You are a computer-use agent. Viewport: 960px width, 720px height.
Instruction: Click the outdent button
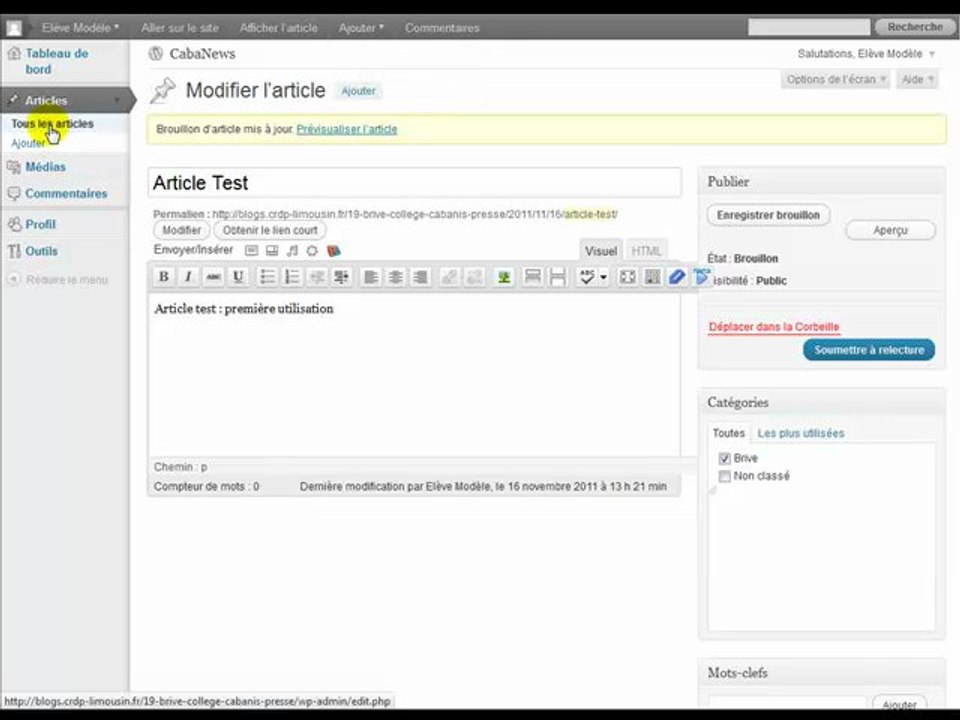[x=317, y=277]
